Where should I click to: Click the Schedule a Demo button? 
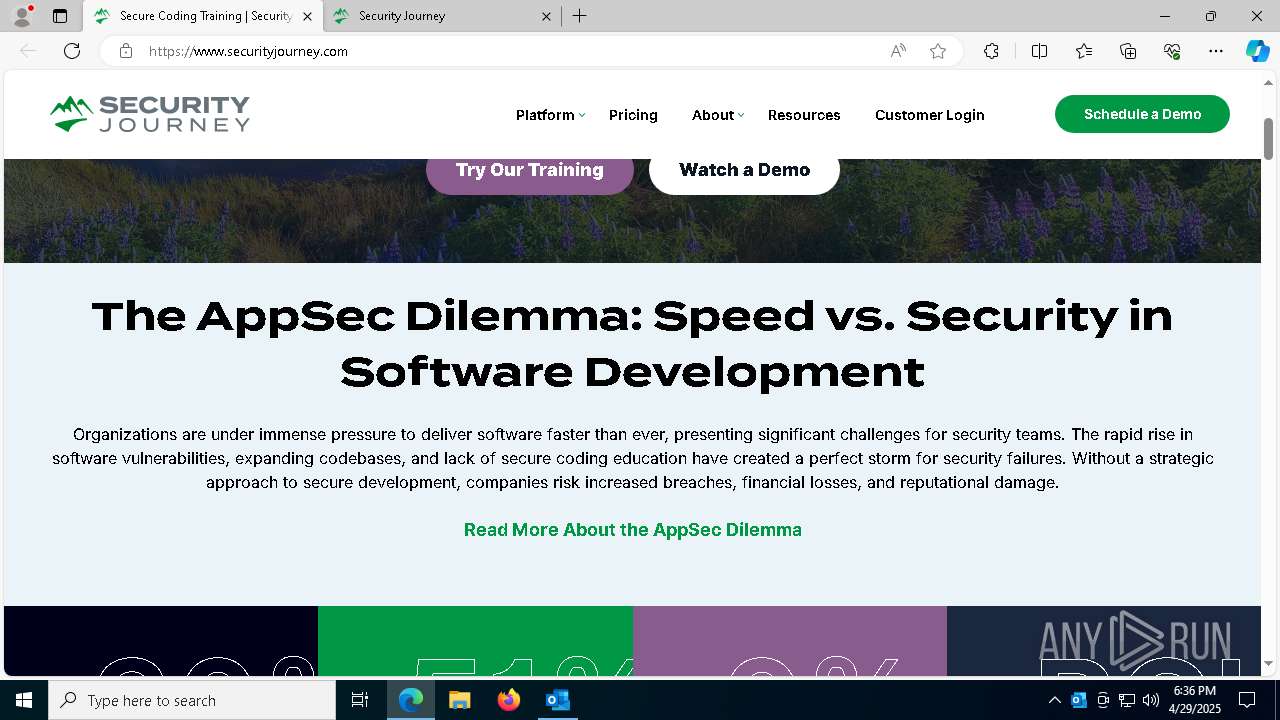coord(1142,114)
